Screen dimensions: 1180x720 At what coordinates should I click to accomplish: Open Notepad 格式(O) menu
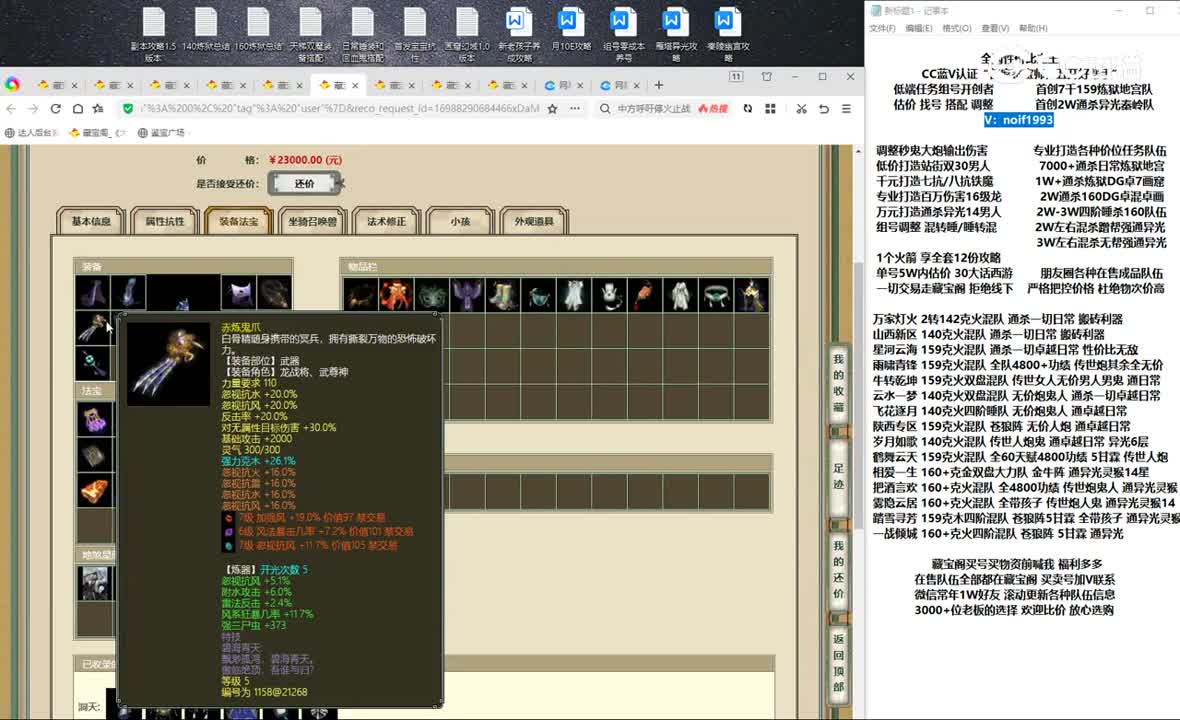click(956, 28)
